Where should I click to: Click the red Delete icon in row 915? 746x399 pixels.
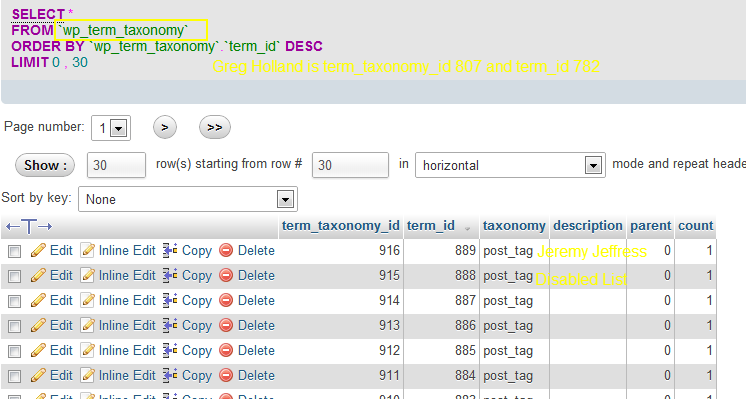[x=226, y=275]
